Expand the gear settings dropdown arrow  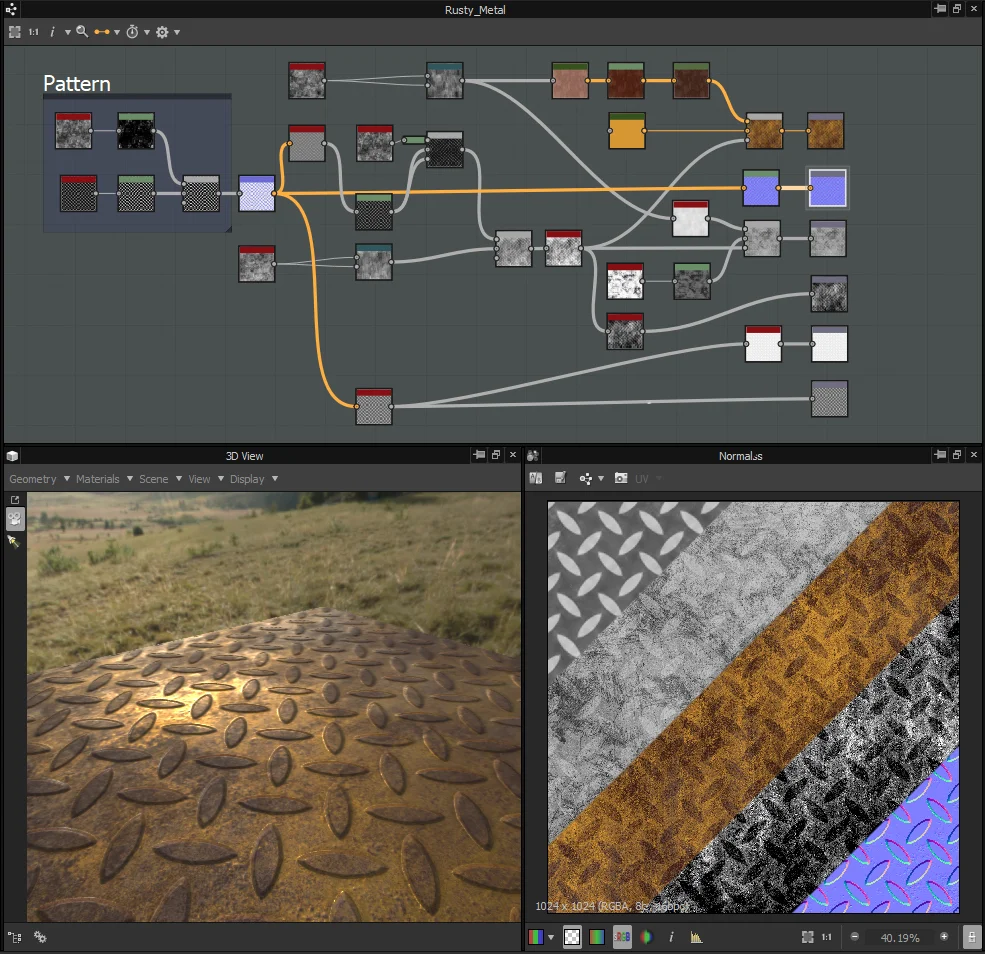[177, 32]
